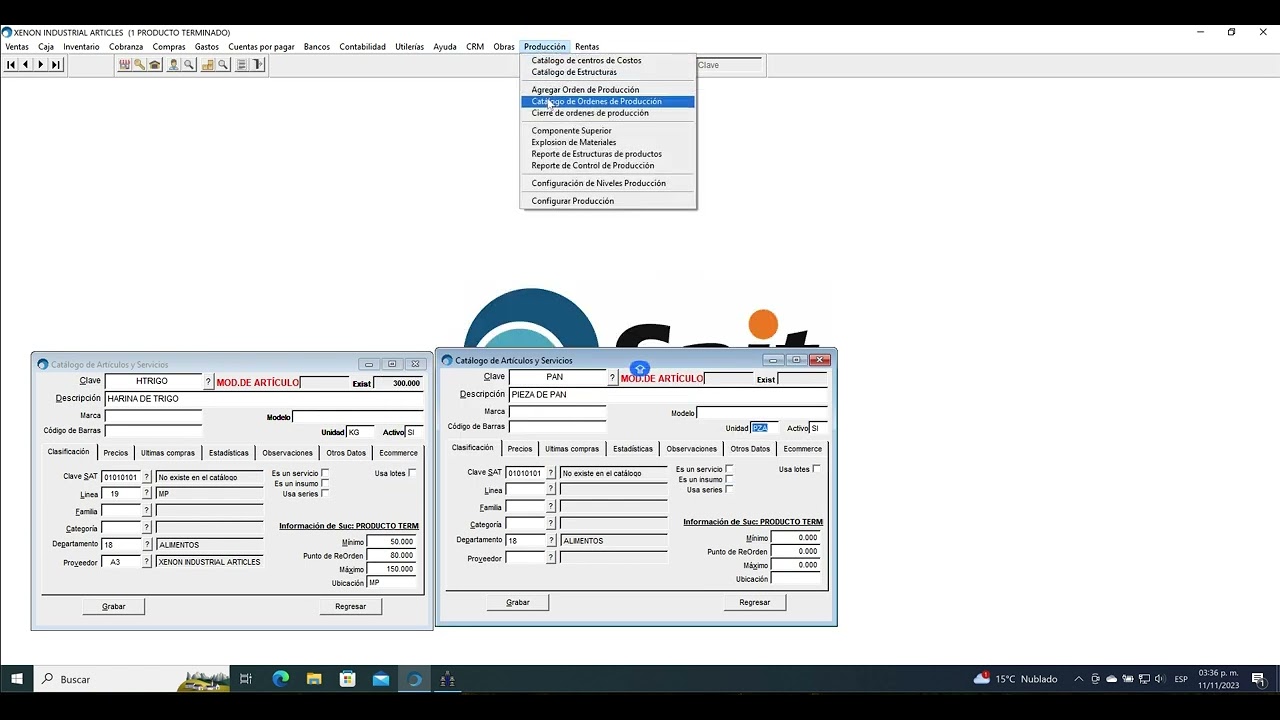Open Departamento lookup '?' in HTRIGO window

pyautogui.click(x=146, y=545)
